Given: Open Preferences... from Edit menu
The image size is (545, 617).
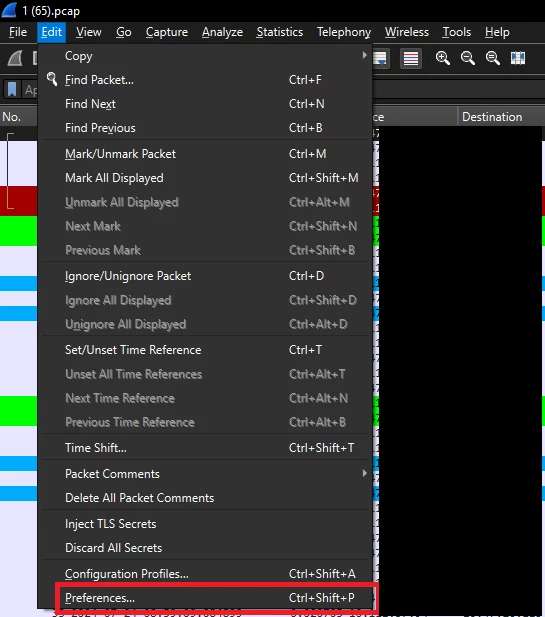Looking at the screenshot, I should point(205,598).
